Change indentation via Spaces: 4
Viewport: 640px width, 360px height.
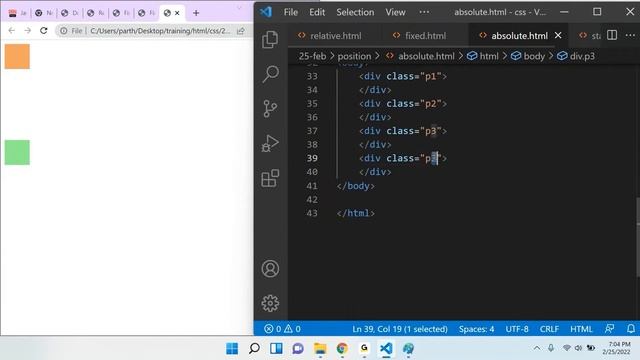tap(476, 329)
